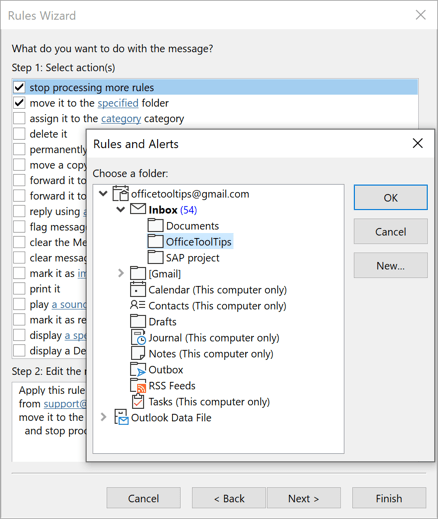Click the Outlook Data File icon

pyautogui.click(x=121, y=417)
